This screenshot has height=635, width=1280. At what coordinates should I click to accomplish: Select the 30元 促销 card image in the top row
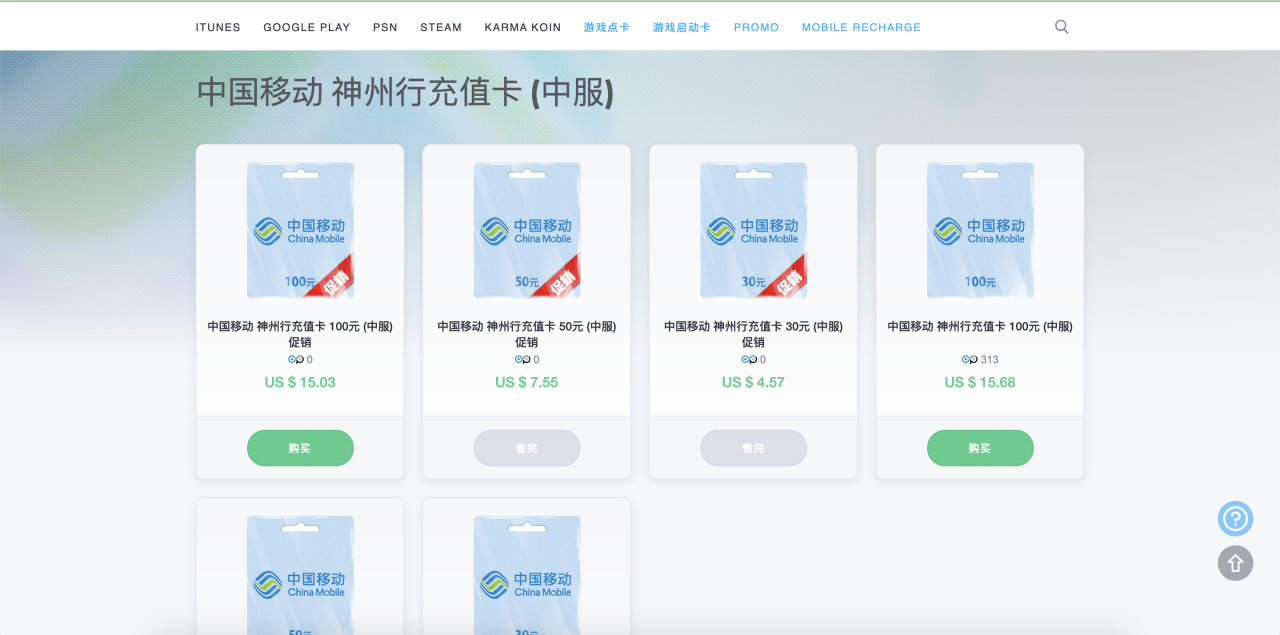[753, 230]
